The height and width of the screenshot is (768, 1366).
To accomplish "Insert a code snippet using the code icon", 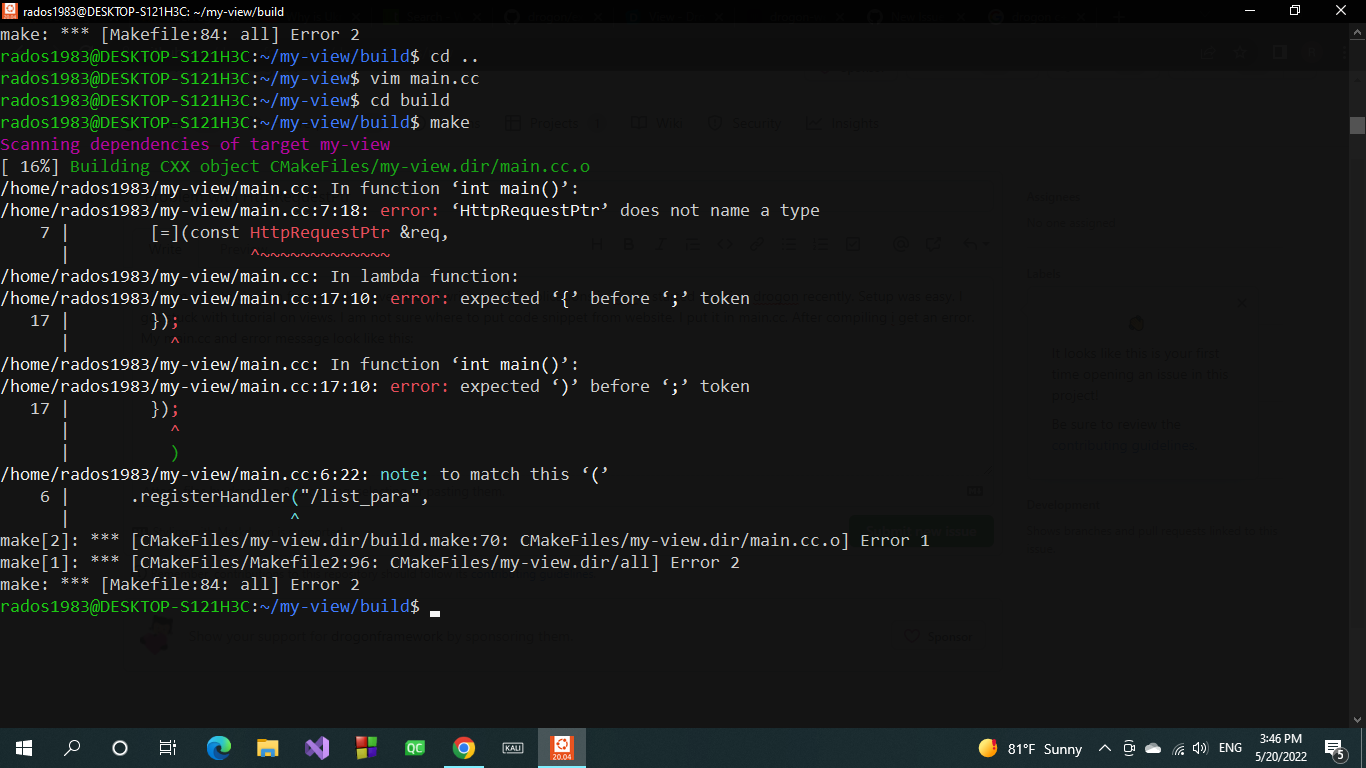I will tap(727, 244).
